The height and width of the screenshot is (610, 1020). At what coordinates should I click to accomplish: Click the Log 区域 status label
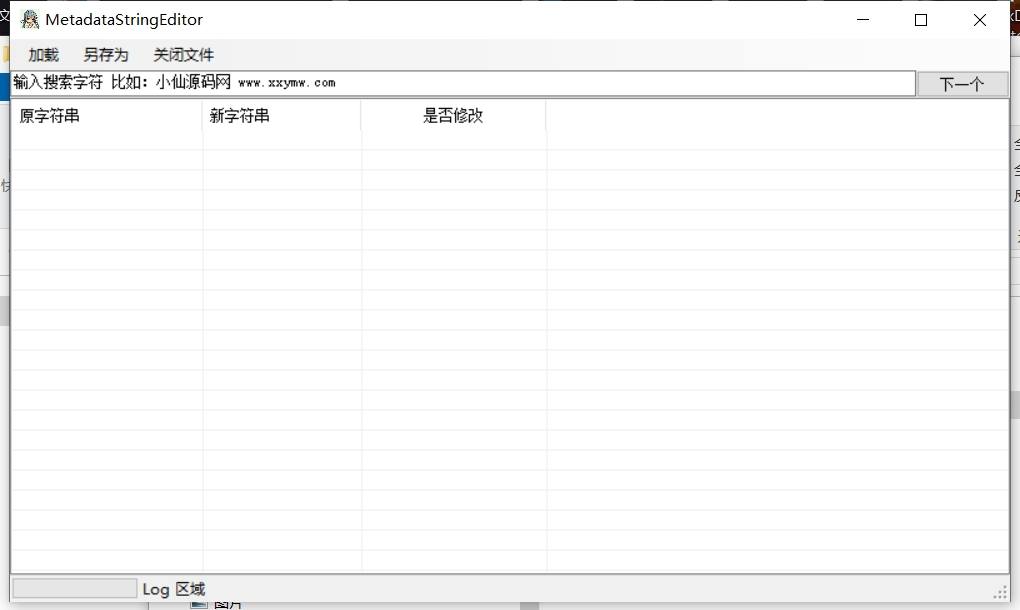[174, 589]
